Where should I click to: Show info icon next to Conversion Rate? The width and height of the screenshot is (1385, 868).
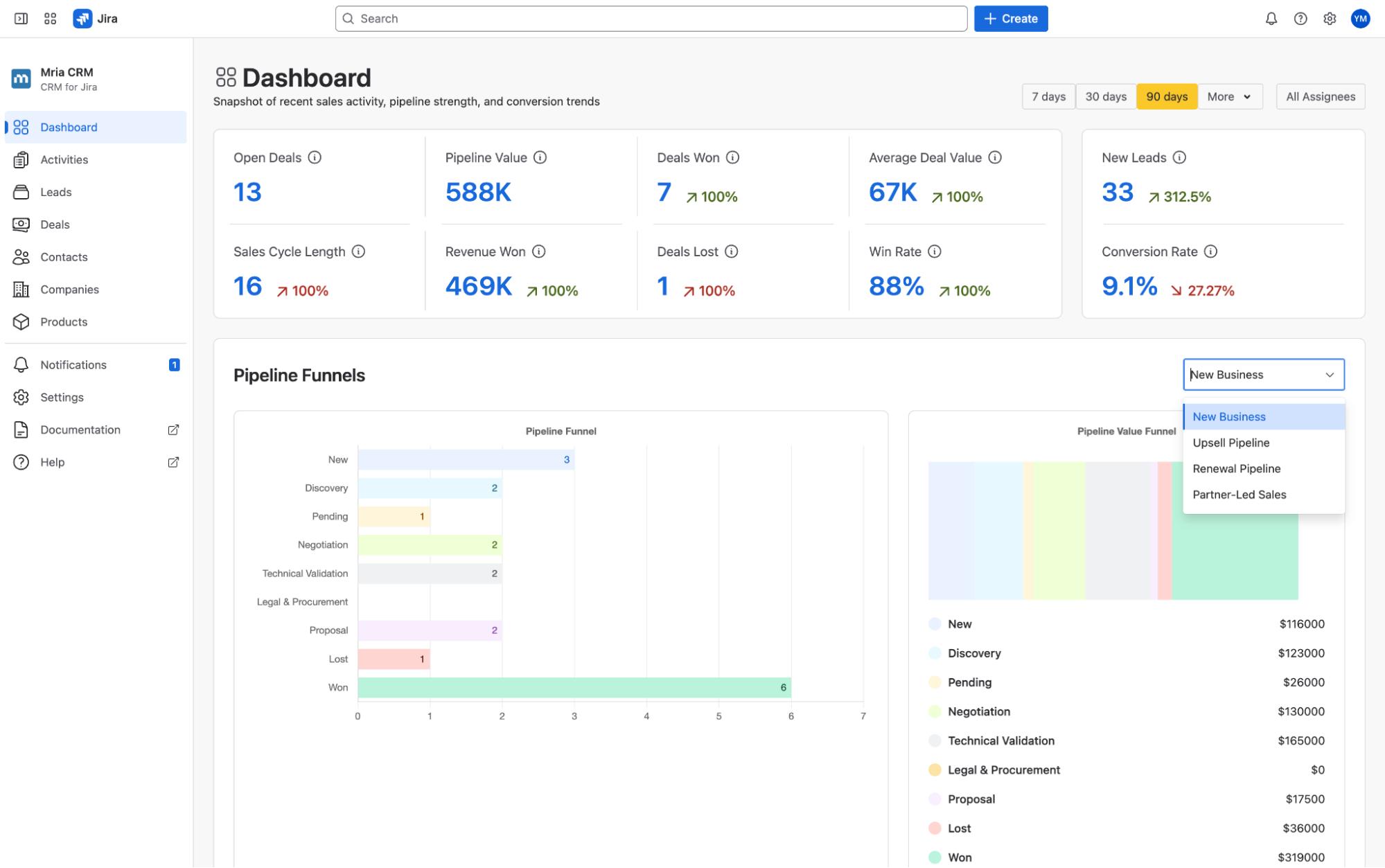1210,251
